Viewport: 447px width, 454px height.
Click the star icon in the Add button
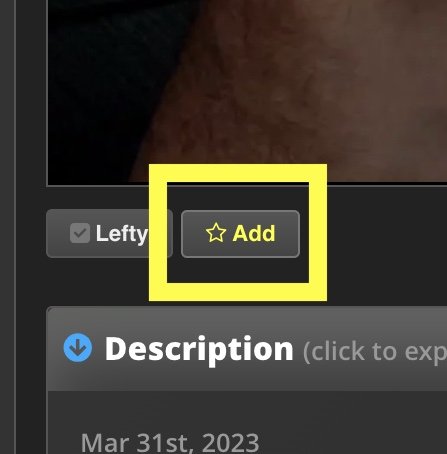click(x=216, y=233)
